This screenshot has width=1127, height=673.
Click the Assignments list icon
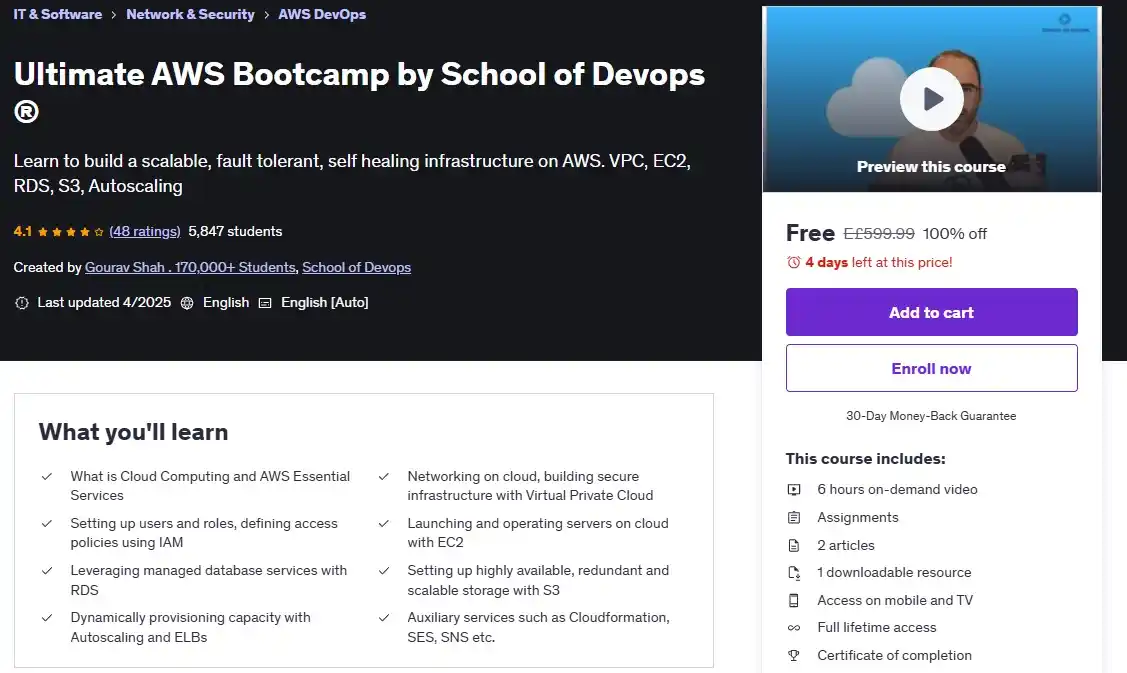[x=794, y=518]
